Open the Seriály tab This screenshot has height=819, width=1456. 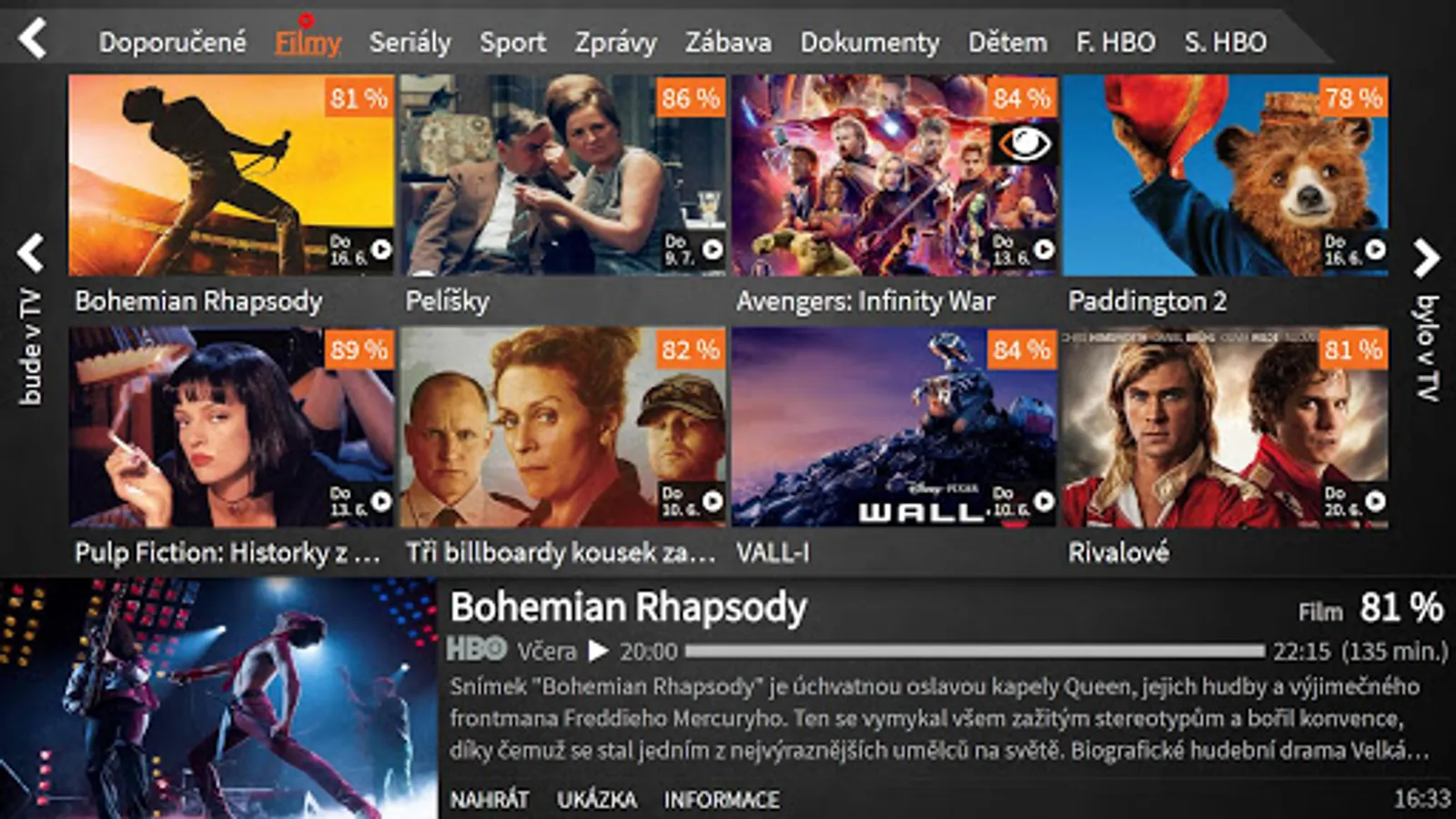tap(409, 42)
